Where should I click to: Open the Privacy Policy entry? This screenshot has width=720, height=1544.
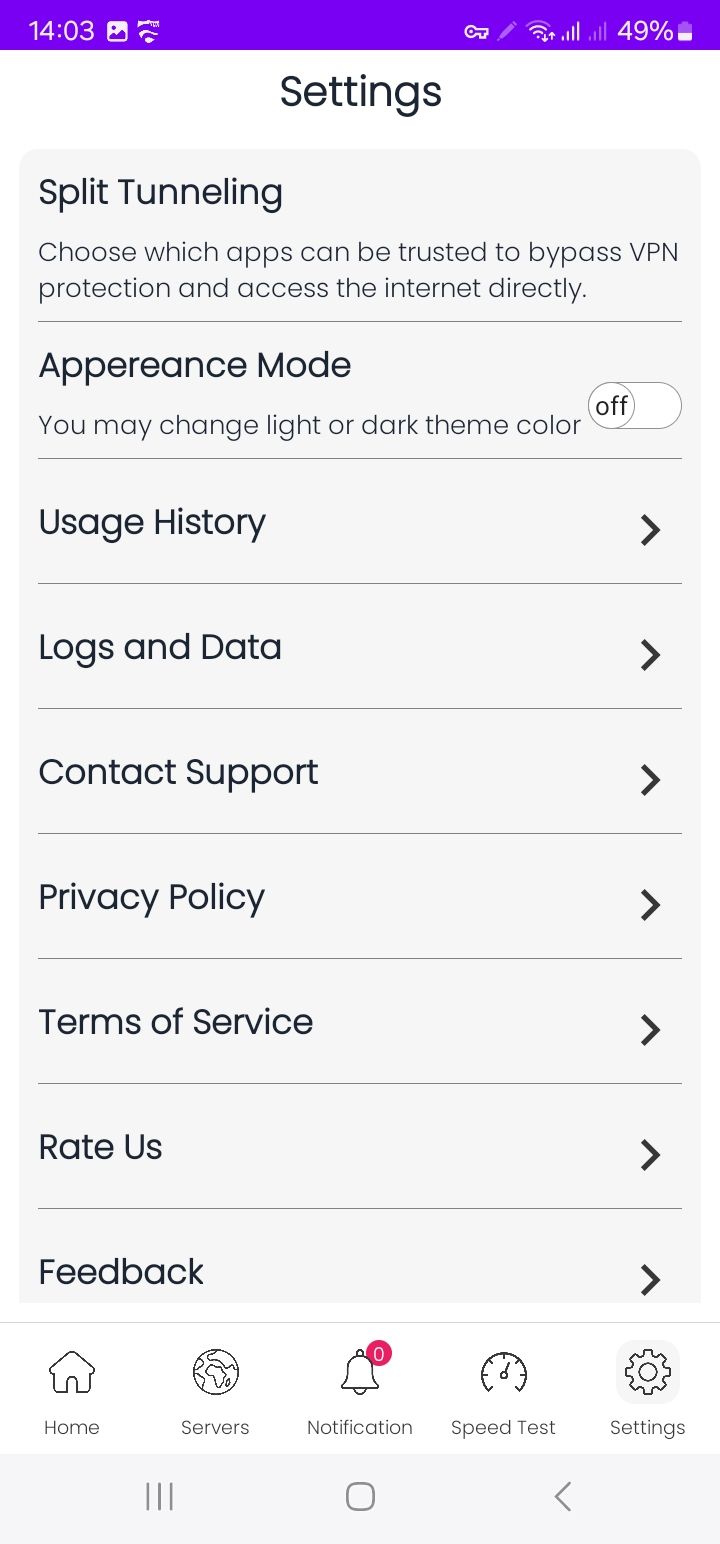[152, 897]
